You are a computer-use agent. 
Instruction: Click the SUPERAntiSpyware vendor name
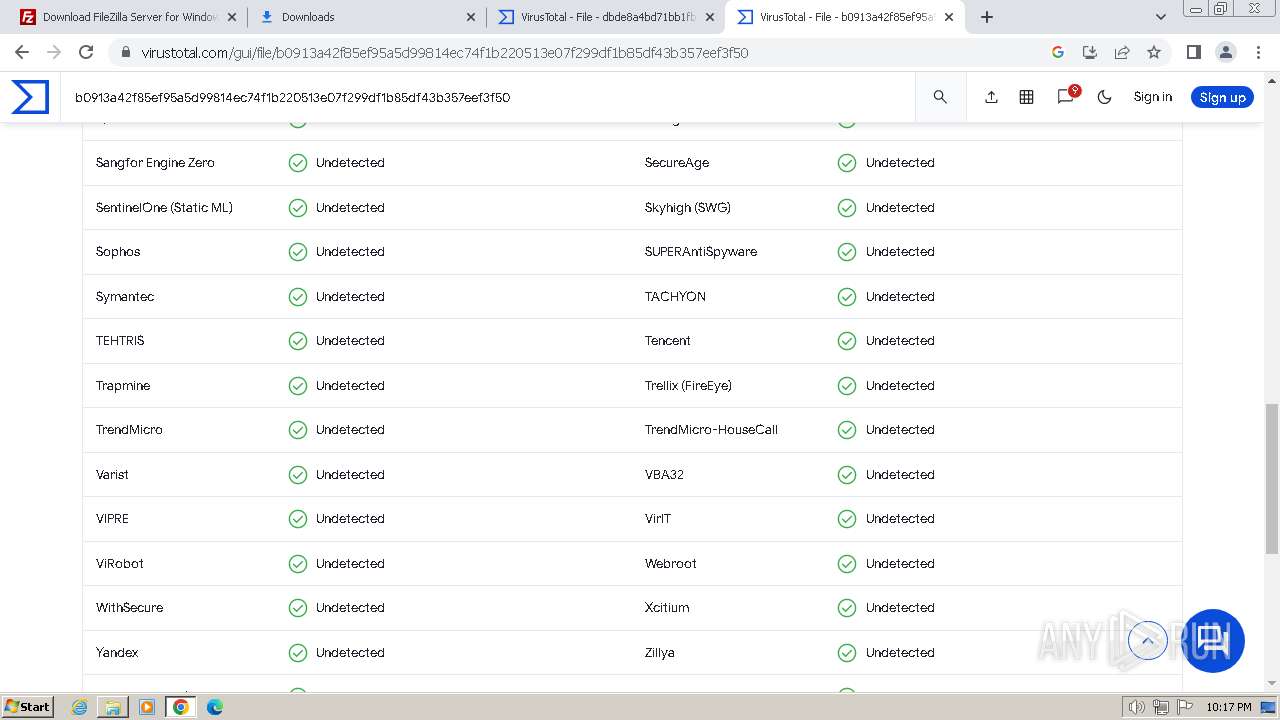click(701, 252)
